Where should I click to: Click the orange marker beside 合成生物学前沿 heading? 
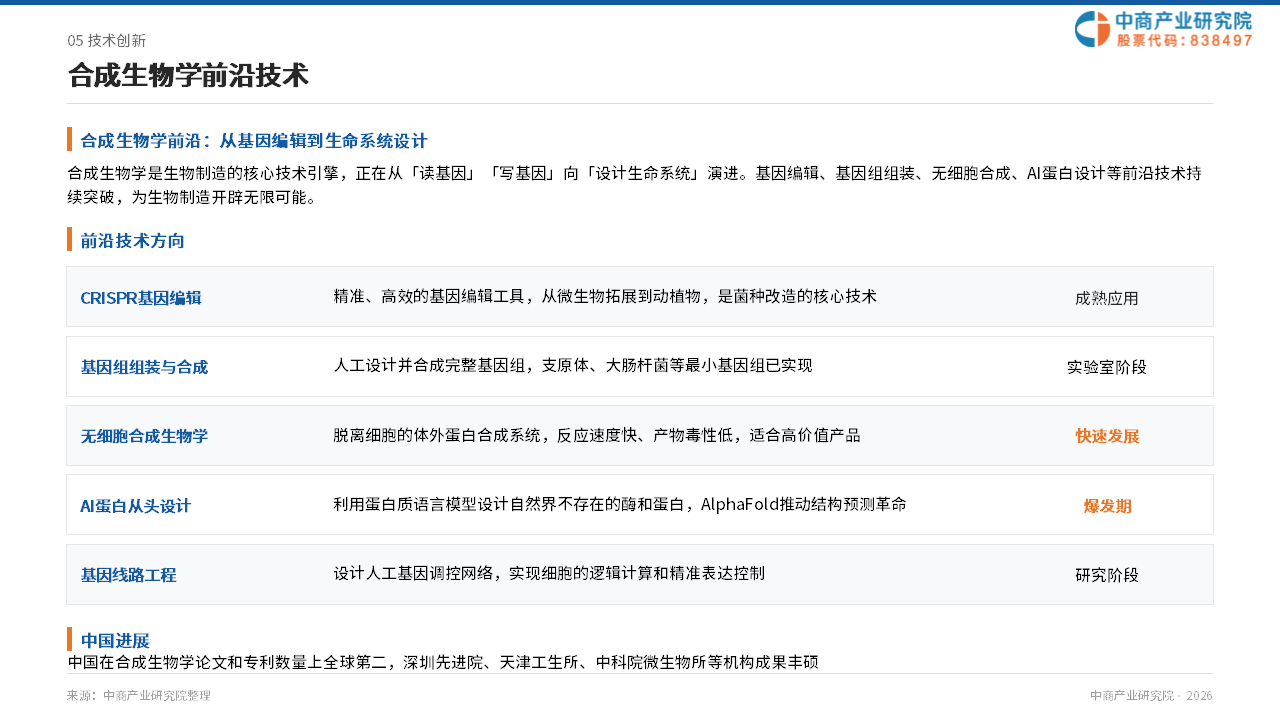69,139
